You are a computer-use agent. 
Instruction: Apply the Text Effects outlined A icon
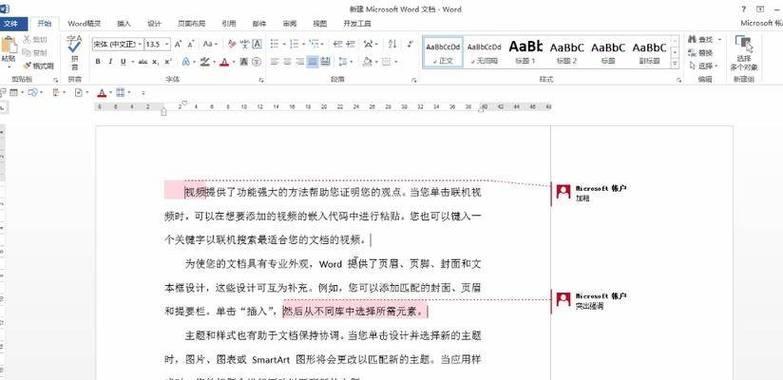click(x=186, y=62)
